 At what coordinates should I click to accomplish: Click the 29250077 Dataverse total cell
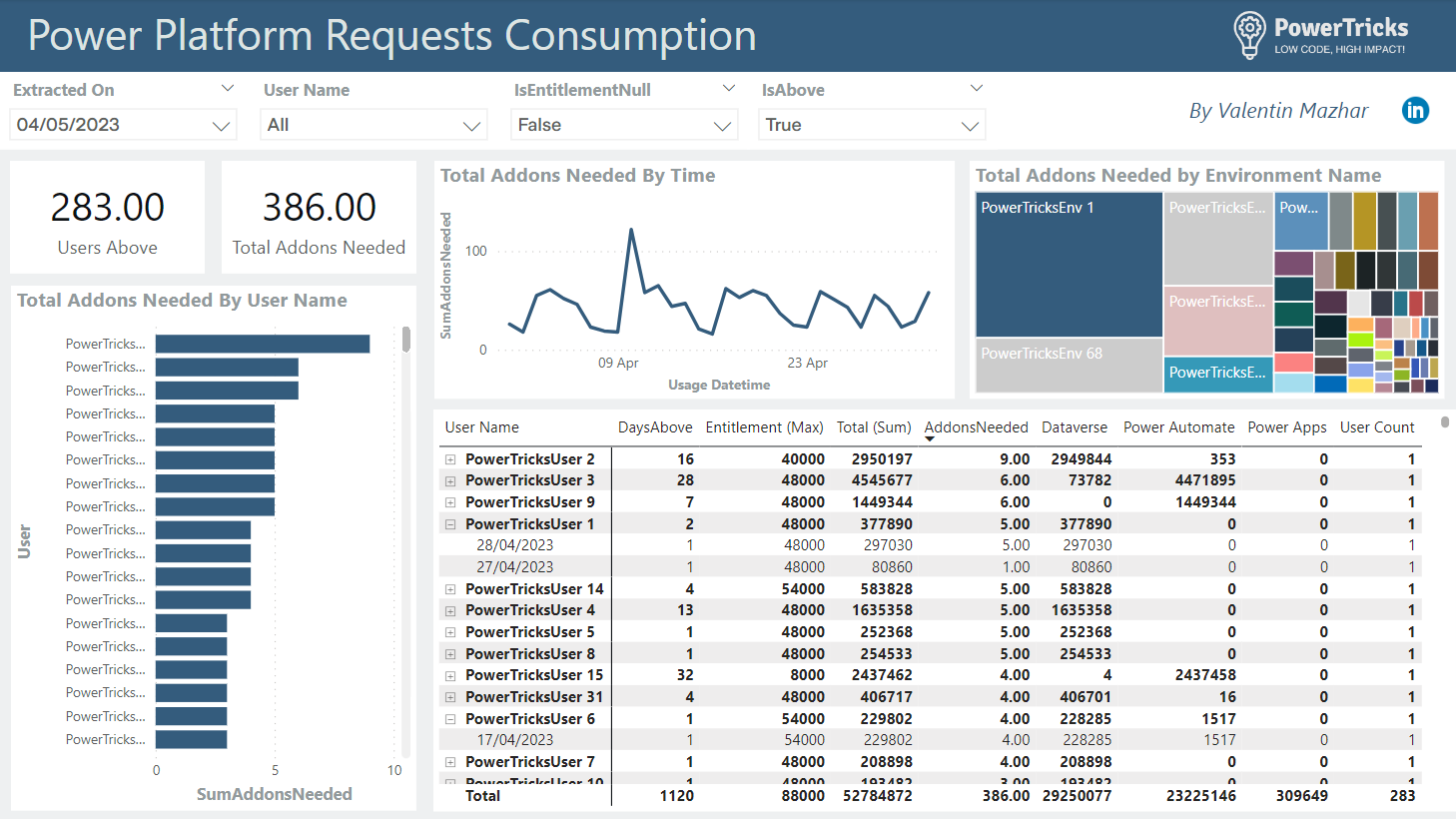pos(1077,796)
